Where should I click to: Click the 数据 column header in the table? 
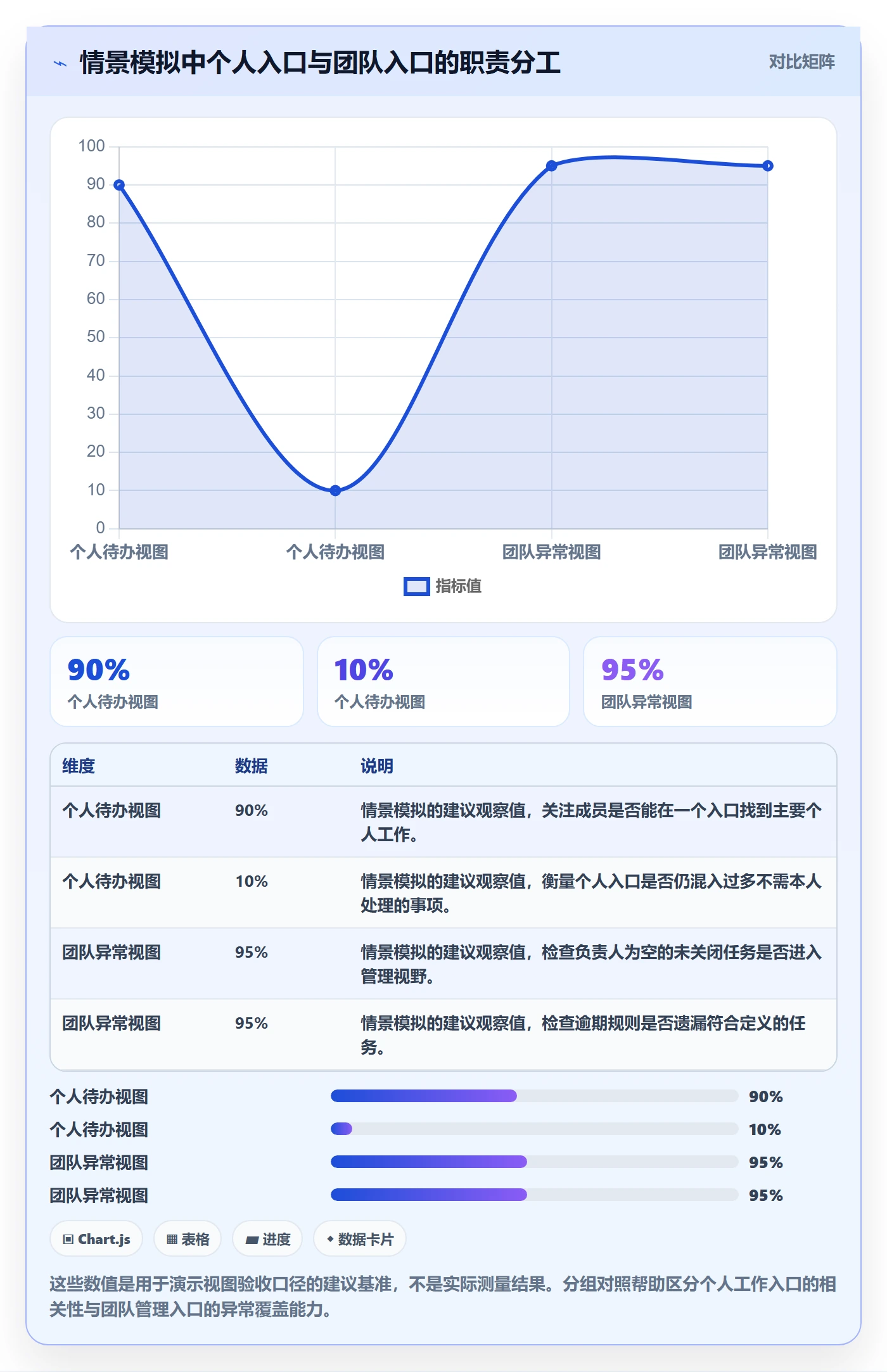(x=251, y=766)
